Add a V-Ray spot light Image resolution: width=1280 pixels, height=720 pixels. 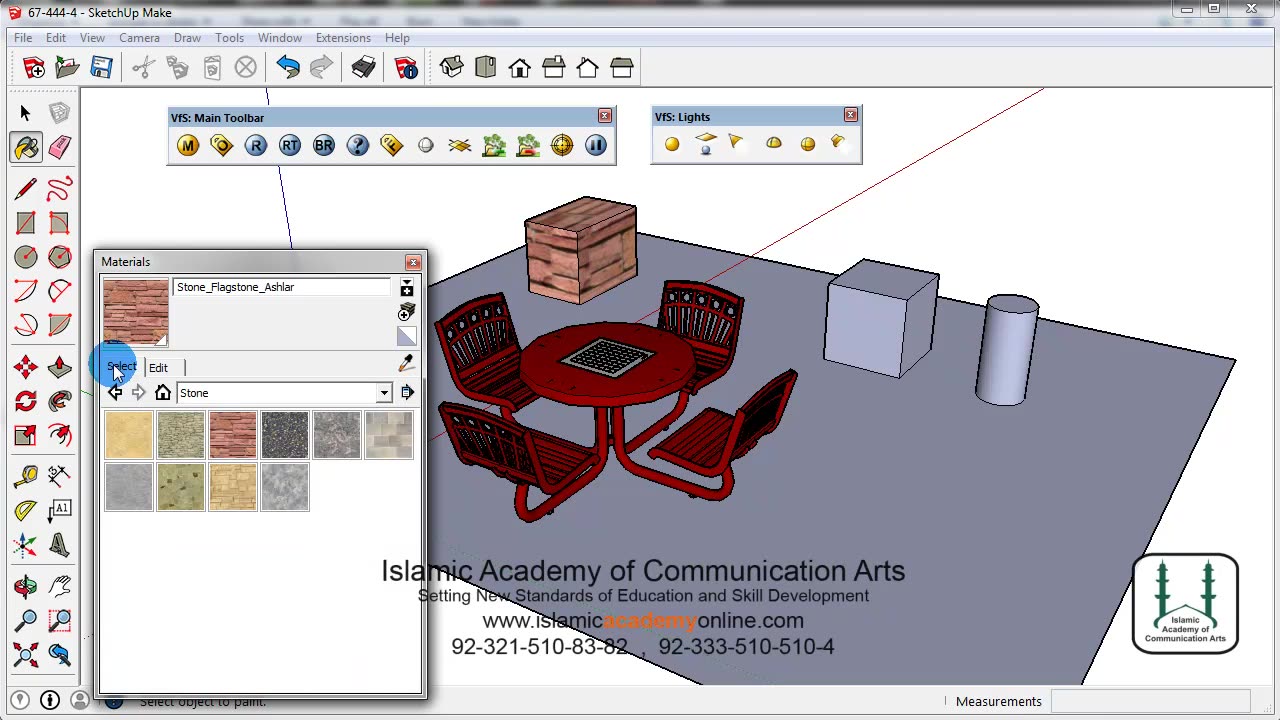pos(738,144)
